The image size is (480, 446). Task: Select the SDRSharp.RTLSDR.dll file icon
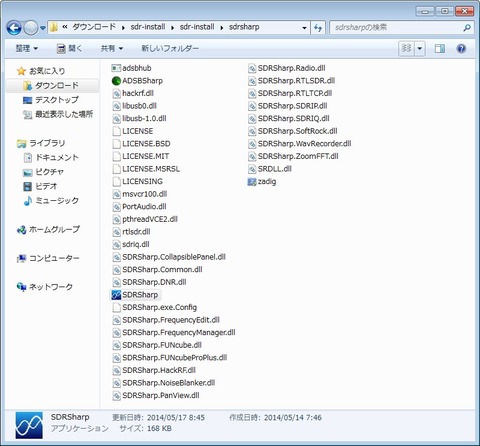(252, 81)
